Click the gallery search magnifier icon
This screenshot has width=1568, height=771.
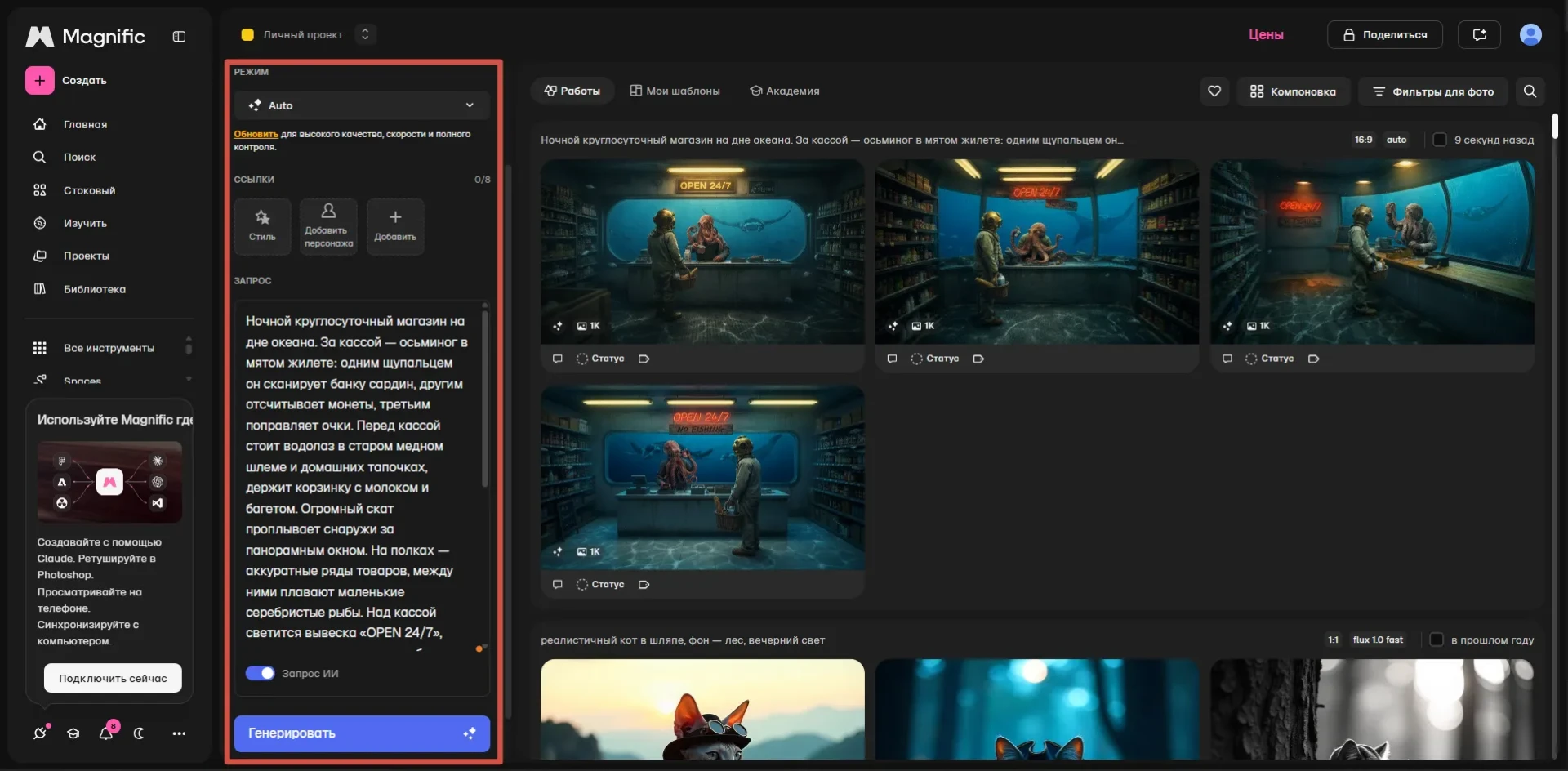tap(1530, 91)
